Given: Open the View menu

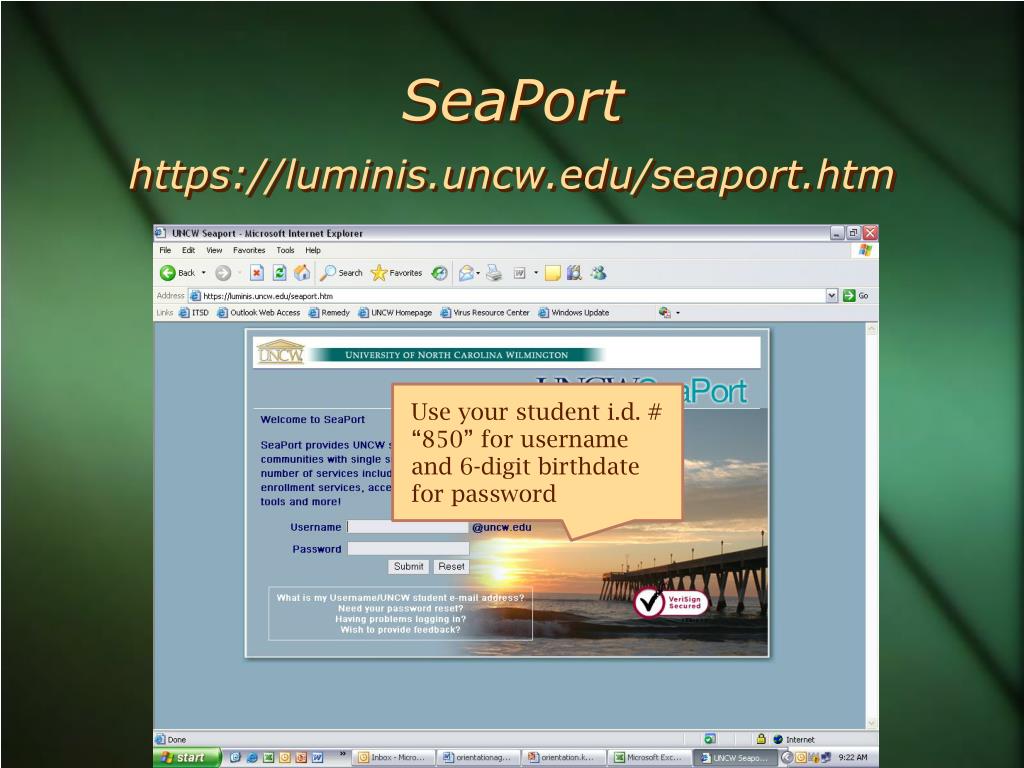Looking at the screenshot, I should coord(214,250).
